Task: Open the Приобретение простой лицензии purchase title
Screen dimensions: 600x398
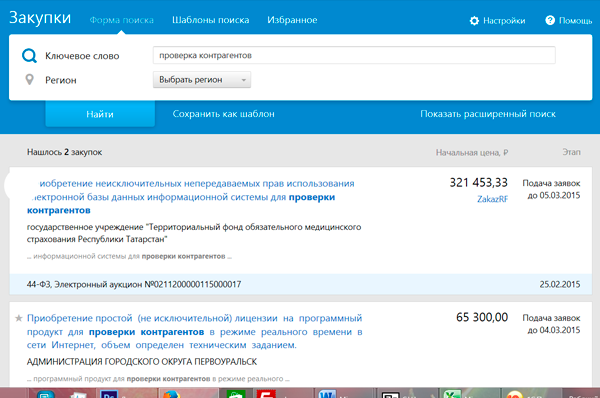Action: [x=194, y=331]
